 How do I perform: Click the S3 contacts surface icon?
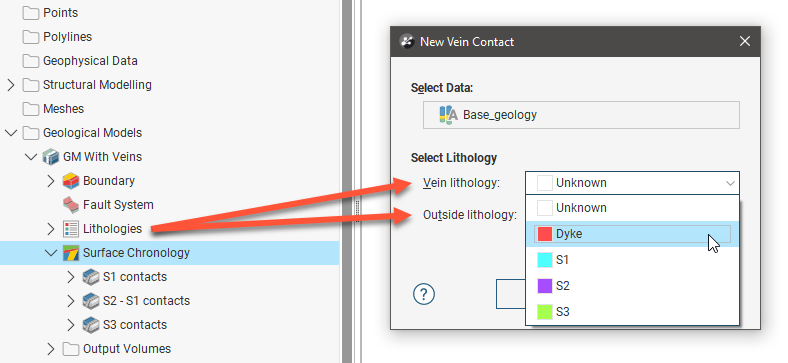[91, 325]
